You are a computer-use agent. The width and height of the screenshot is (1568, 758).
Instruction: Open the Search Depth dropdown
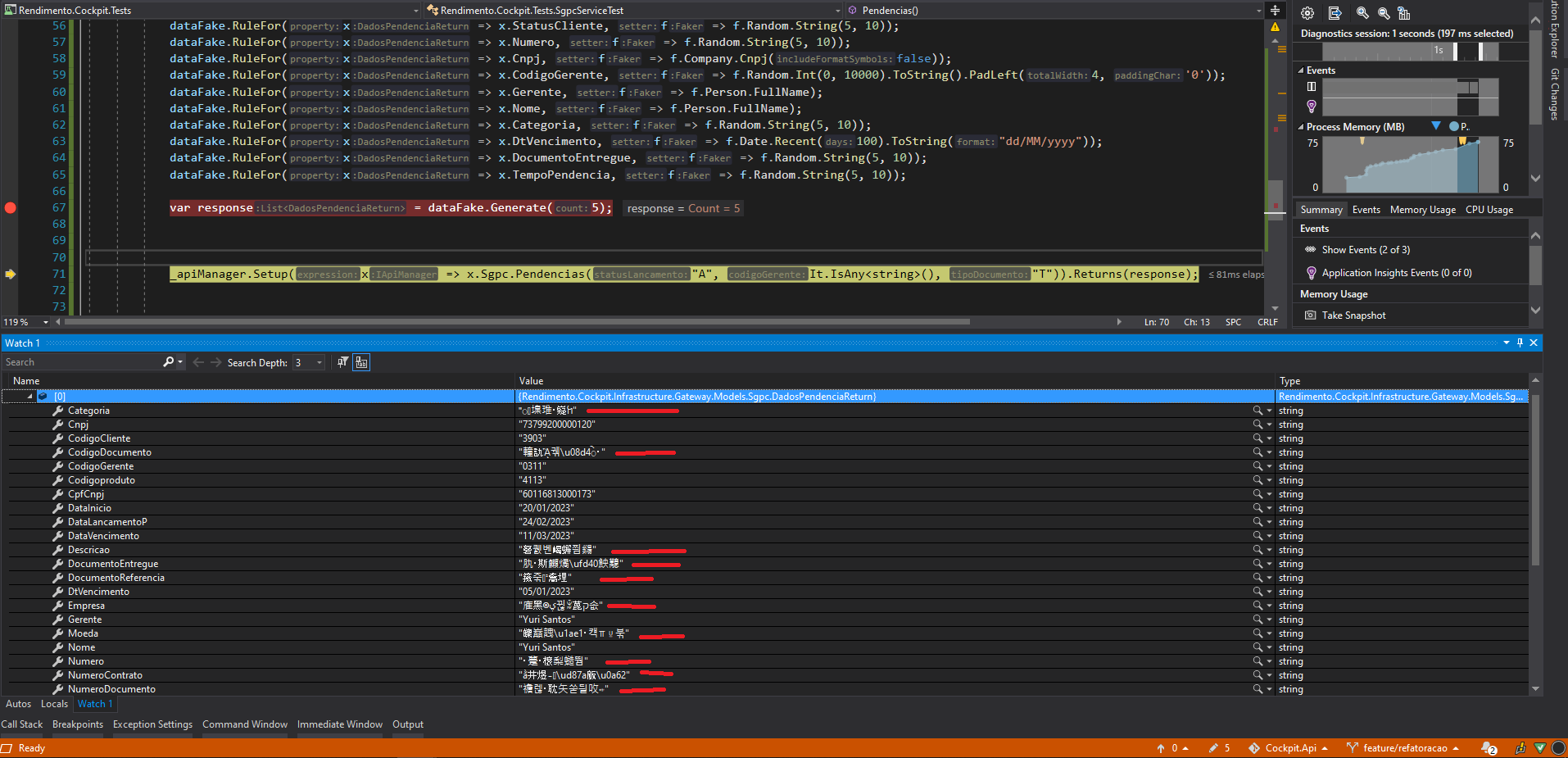319,362
